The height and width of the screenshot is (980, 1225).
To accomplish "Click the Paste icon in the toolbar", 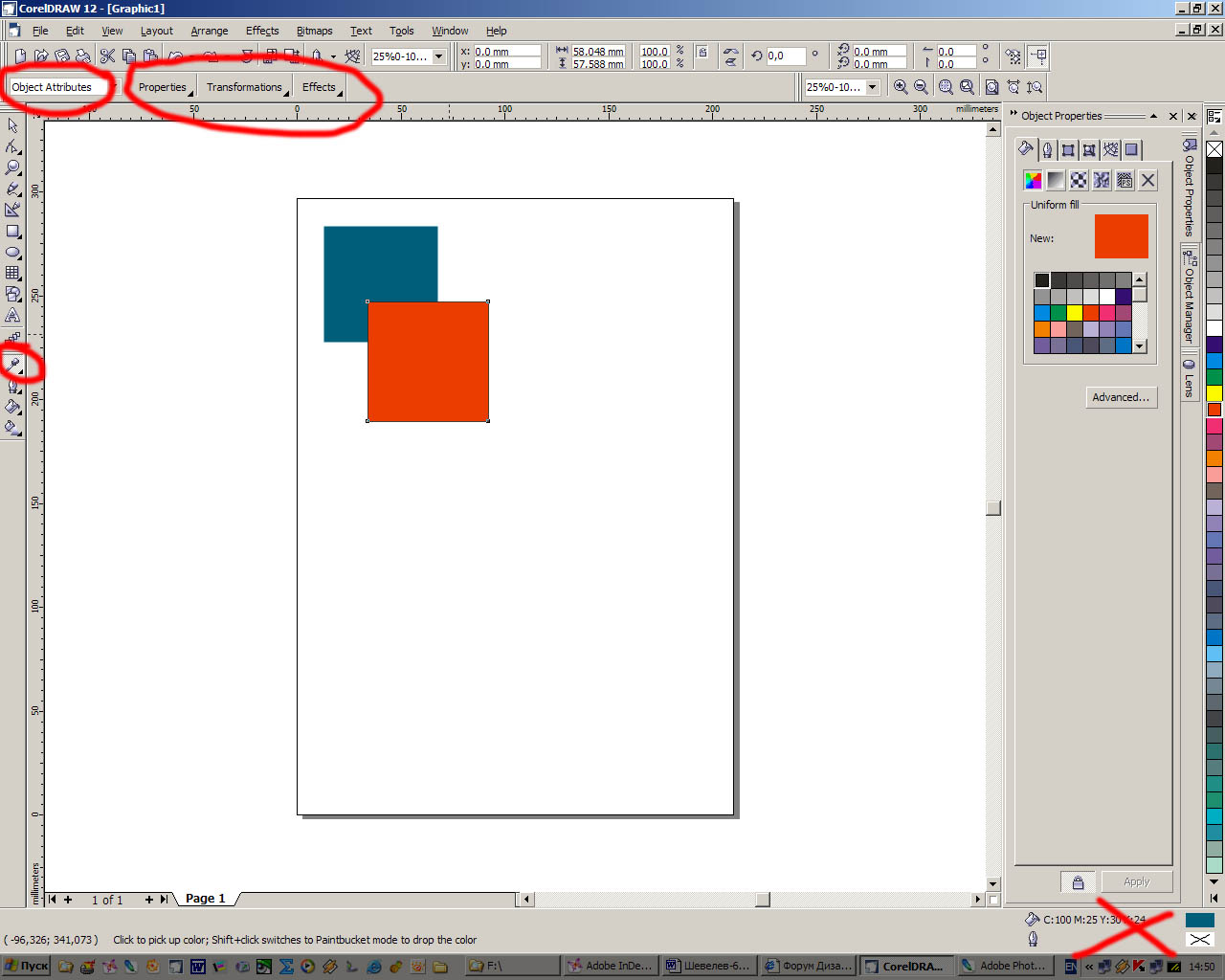I will pos(150,56).
